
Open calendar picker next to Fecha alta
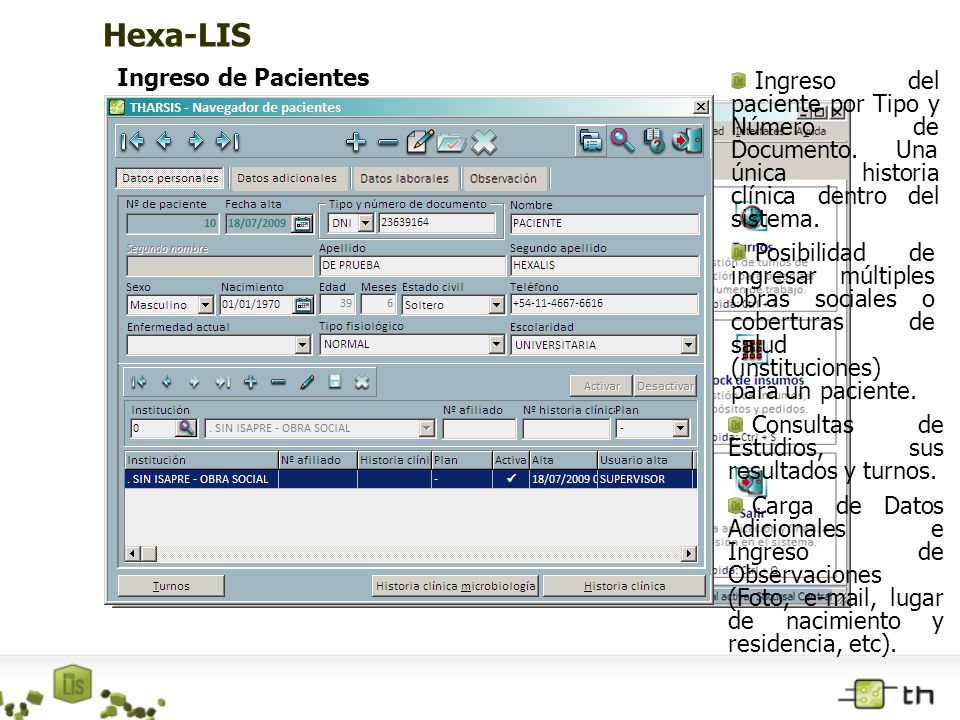pyautogui.click(x=303, y=223)
